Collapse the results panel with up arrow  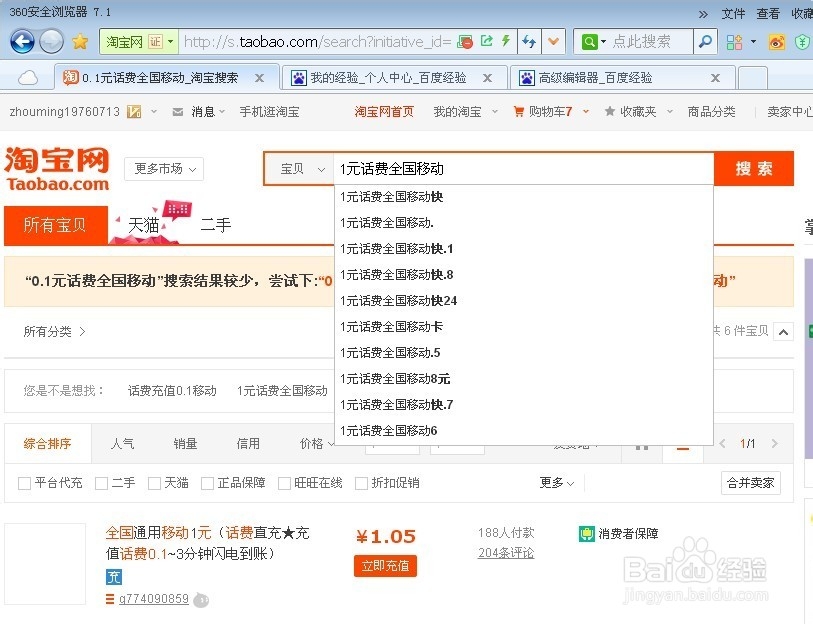[x=783, y=332]
